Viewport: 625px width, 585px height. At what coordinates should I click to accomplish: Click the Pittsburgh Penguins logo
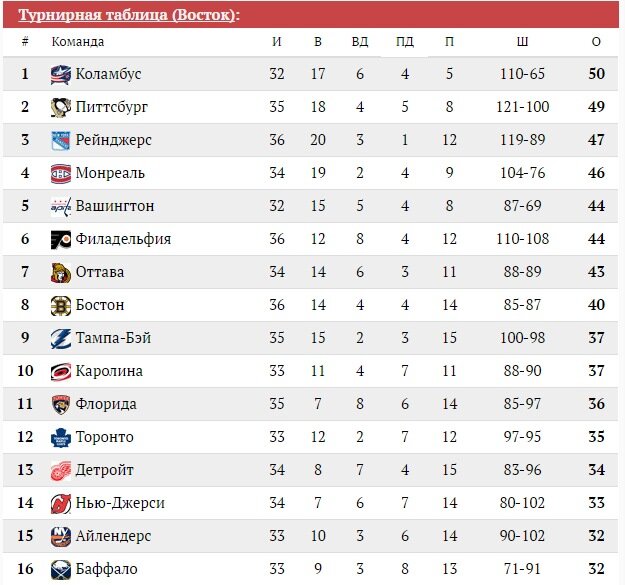click(x=61, y=108)
